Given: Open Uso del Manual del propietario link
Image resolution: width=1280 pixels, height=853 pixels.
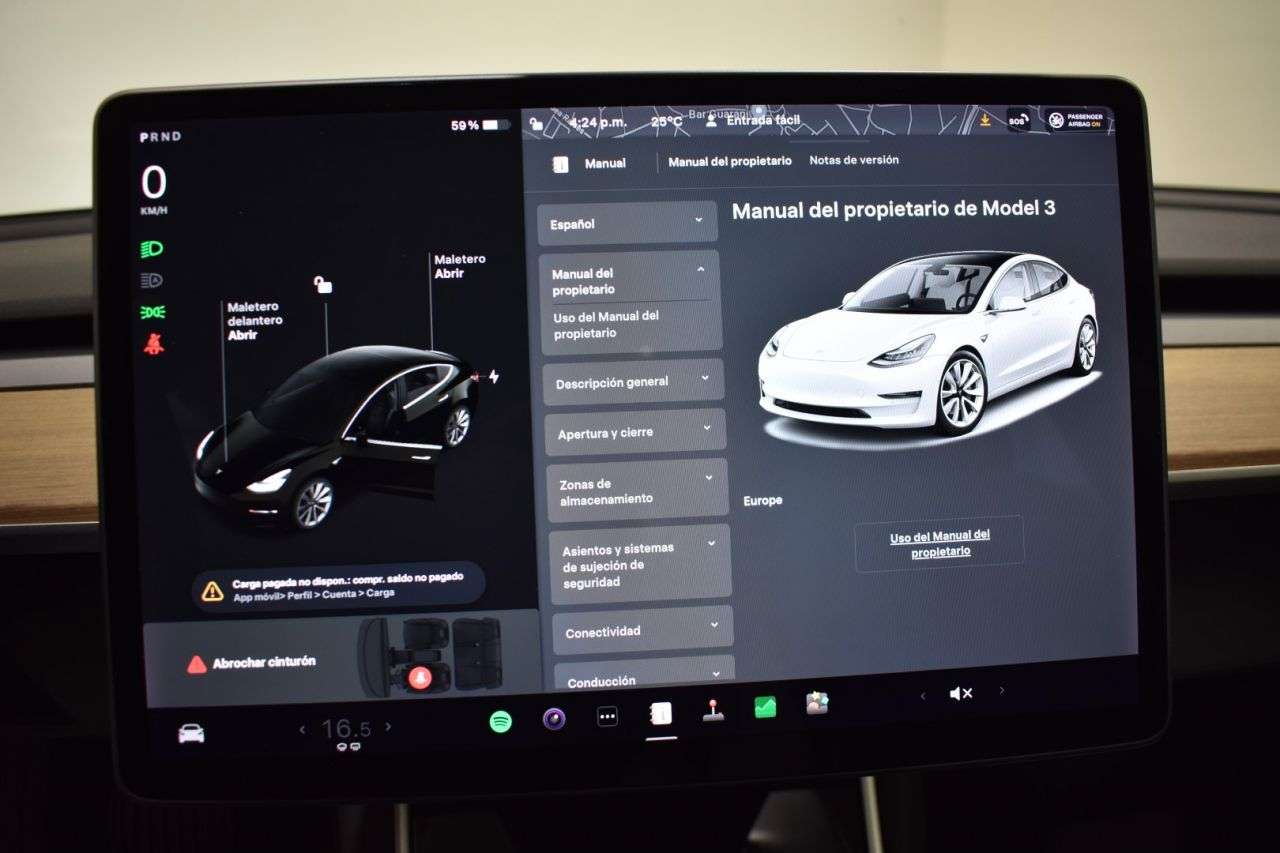Looking at the screenshot, I should (x=938, y=541).
